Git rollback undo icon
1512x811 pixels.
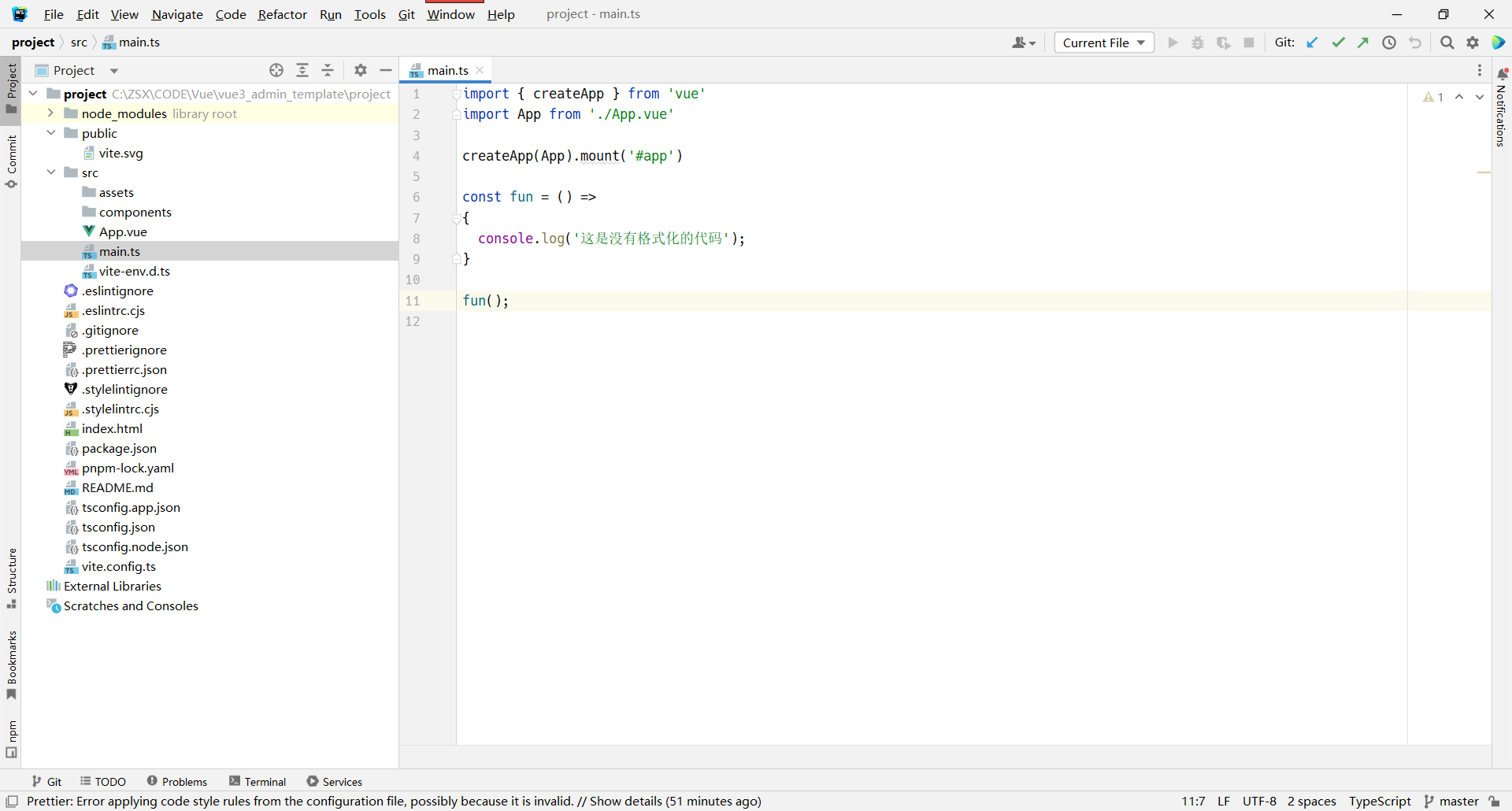point(1415,43)
